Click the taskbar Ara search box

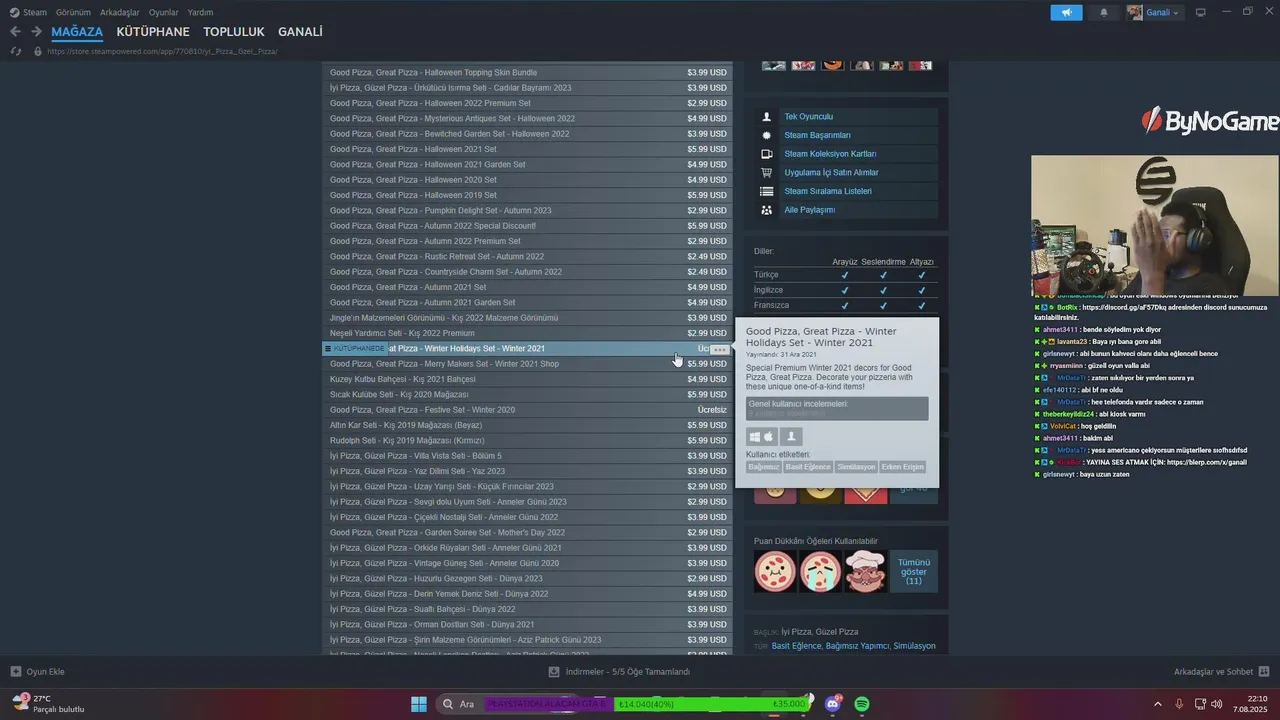point(463,704)
